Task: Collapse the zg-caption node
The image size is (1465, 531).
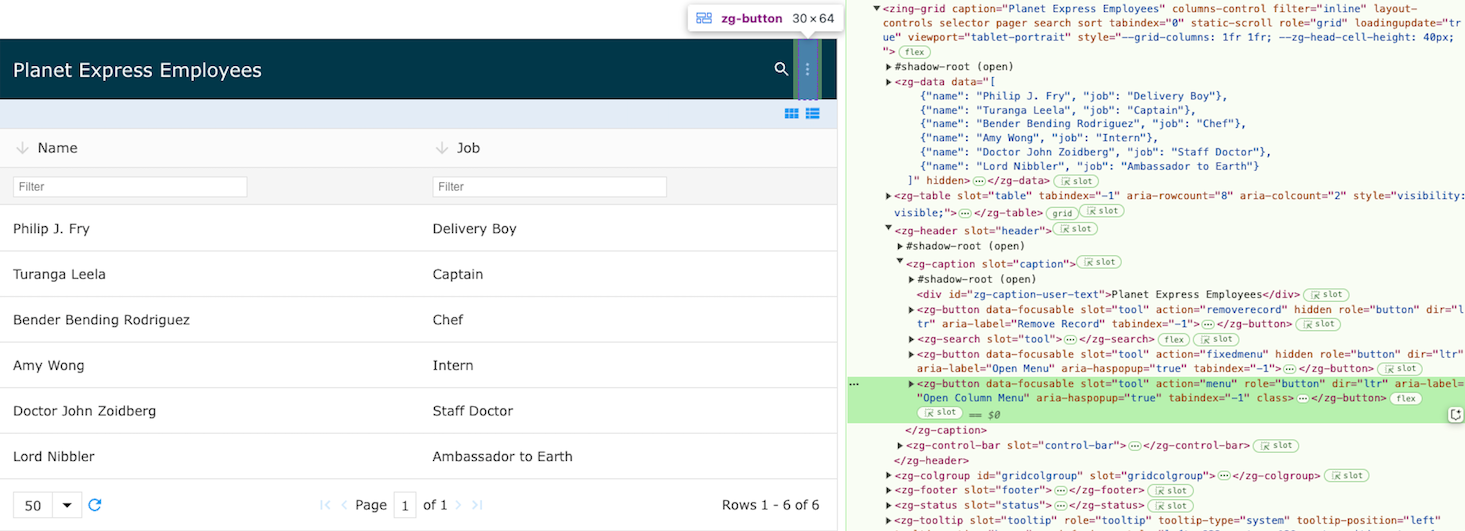Action: tap(900, 263)
